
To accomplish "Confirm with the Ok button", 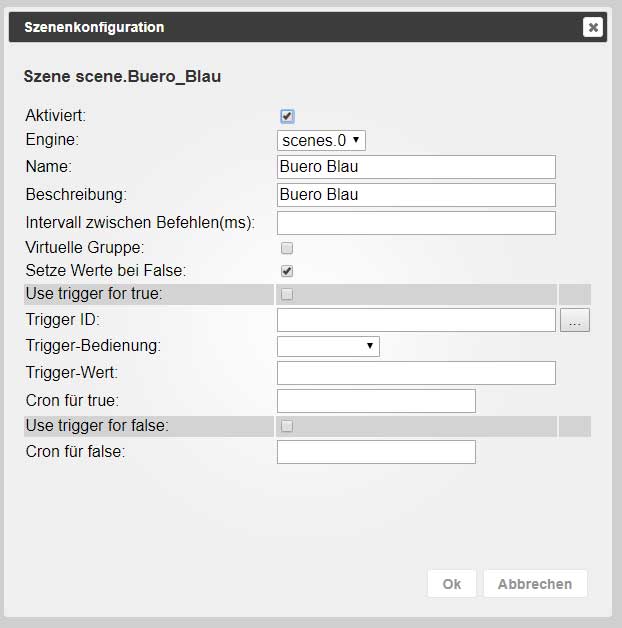I will 452,584.
